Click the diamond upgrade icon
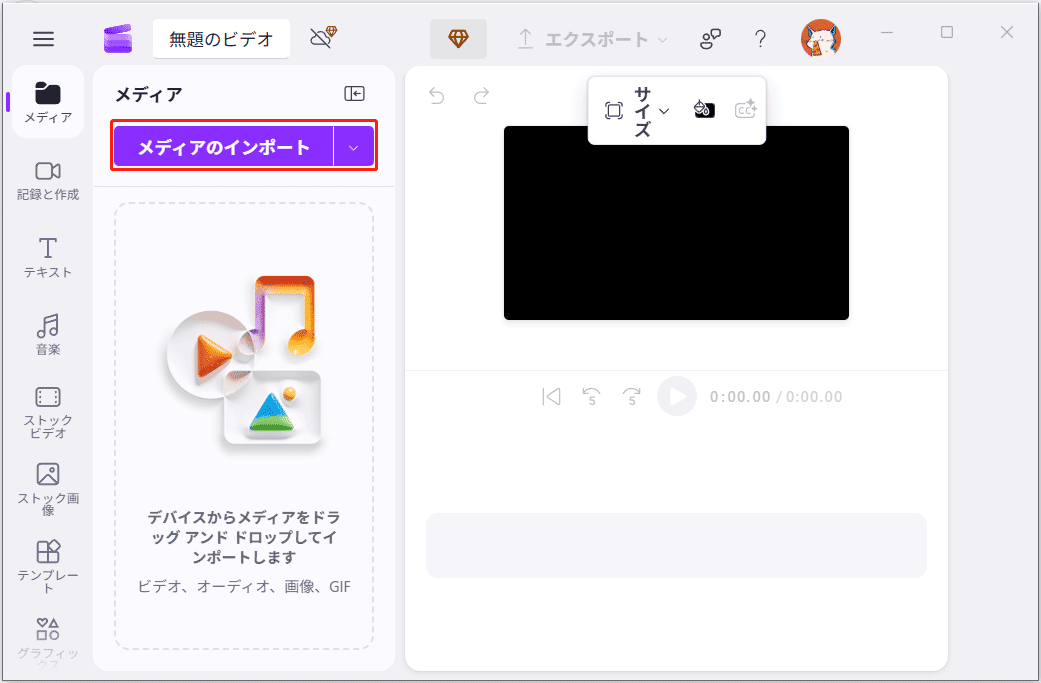1041x683 pixels. [x=458, y=38]
